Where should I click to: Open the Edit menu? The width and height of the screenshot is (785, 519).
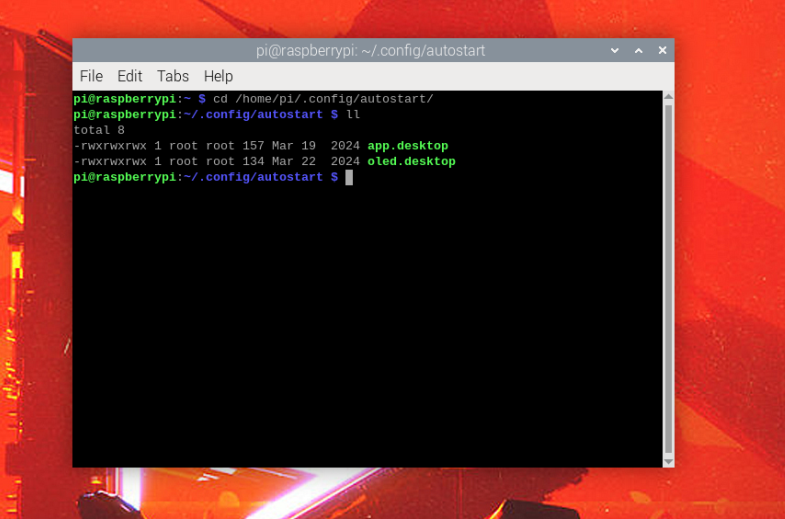coord(130,76)
